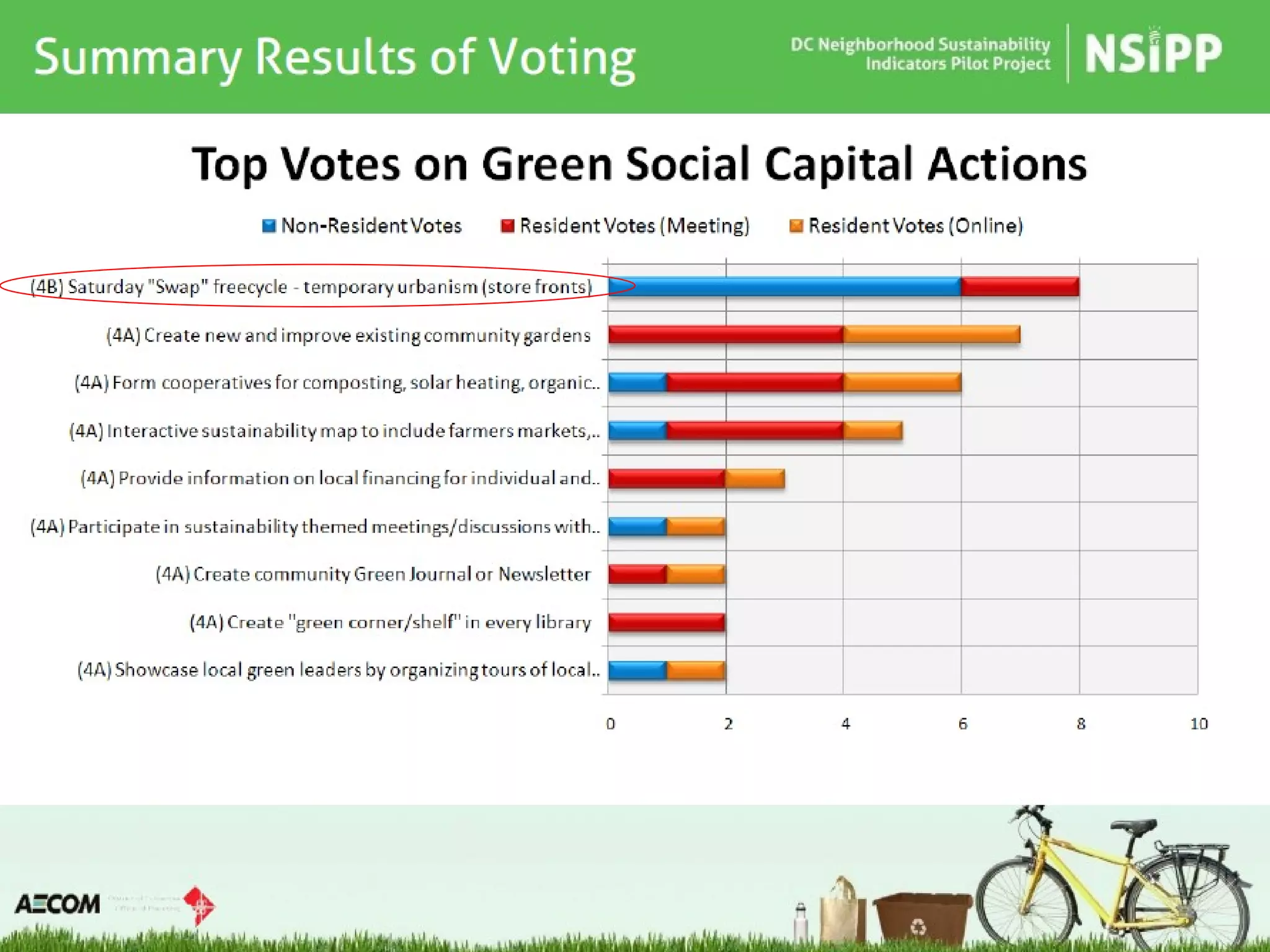The height and width of the screenshot is (952, 1270).
Task: Click the blue Non-Resident Votes legend swatch
Action: coord(269,226)
